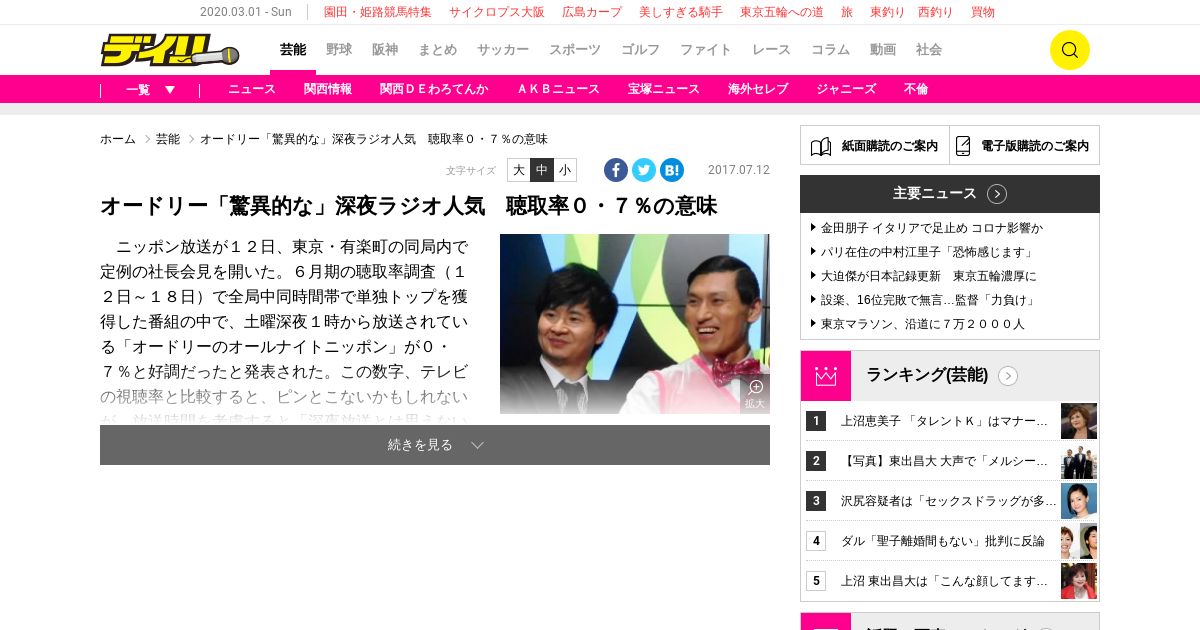The image size is (1200, 630).
Task: Open 海外セレブ submenu item
Action: click(758, 89)
